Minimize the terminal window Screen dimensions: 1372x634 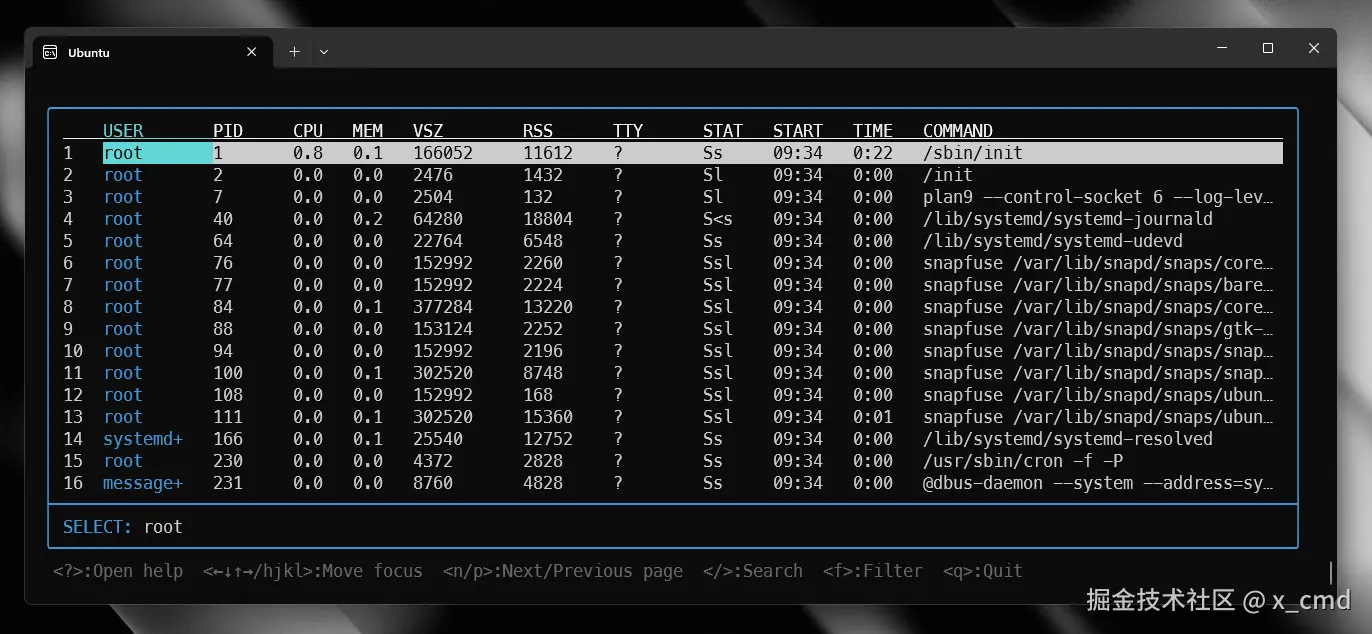point(1222,48)
